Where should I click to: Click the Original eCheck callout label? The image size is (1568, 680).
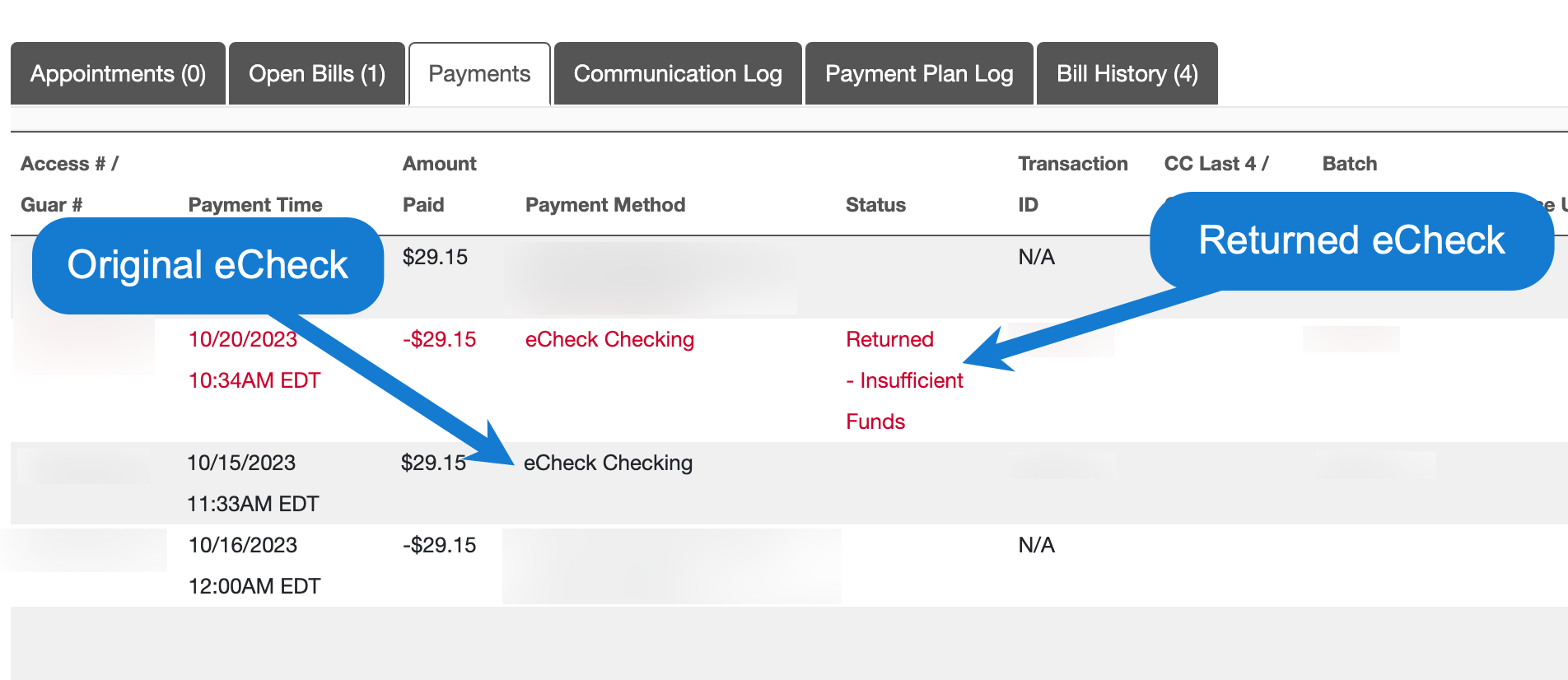208,265
